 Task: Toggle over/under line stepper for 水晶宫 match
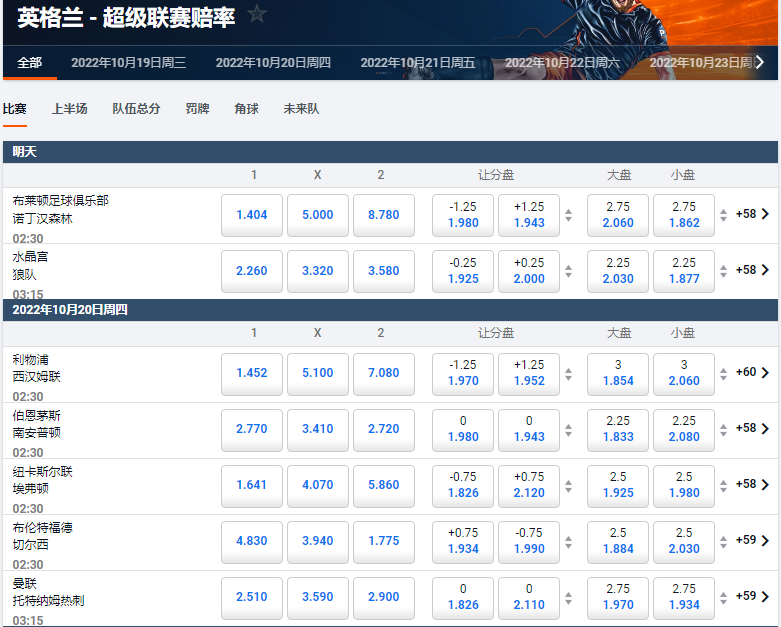724,270
